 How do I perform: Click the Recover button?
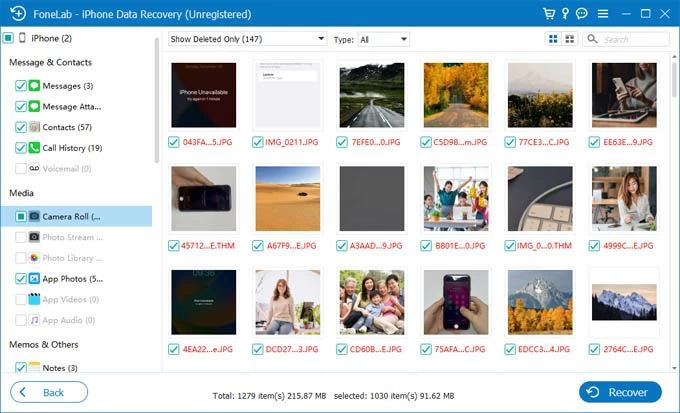click(620, 392)
